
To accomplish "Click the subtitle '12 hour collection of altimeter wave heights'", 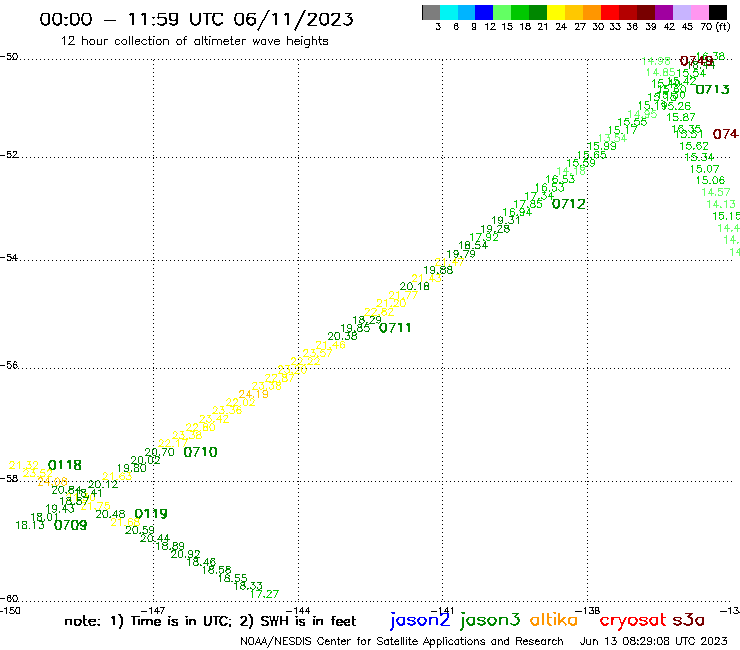I will (194, 41).
